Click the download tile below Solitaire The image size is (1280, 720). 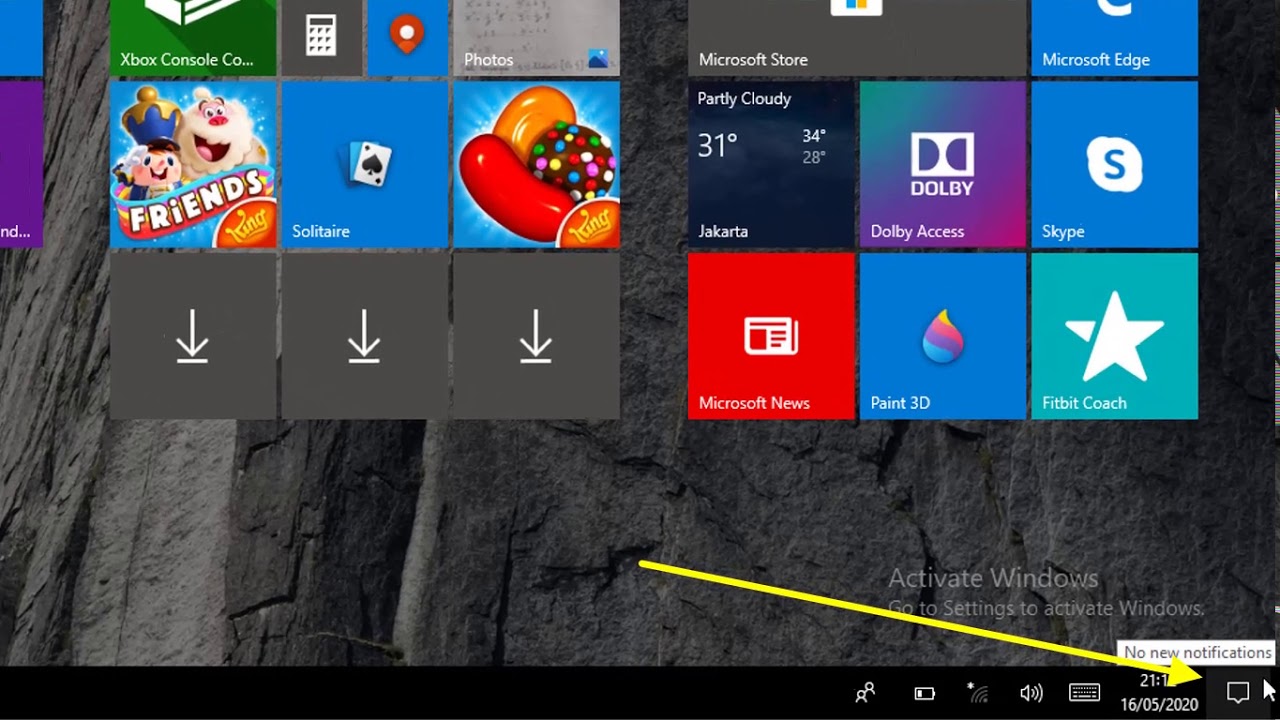click(364, 336)
